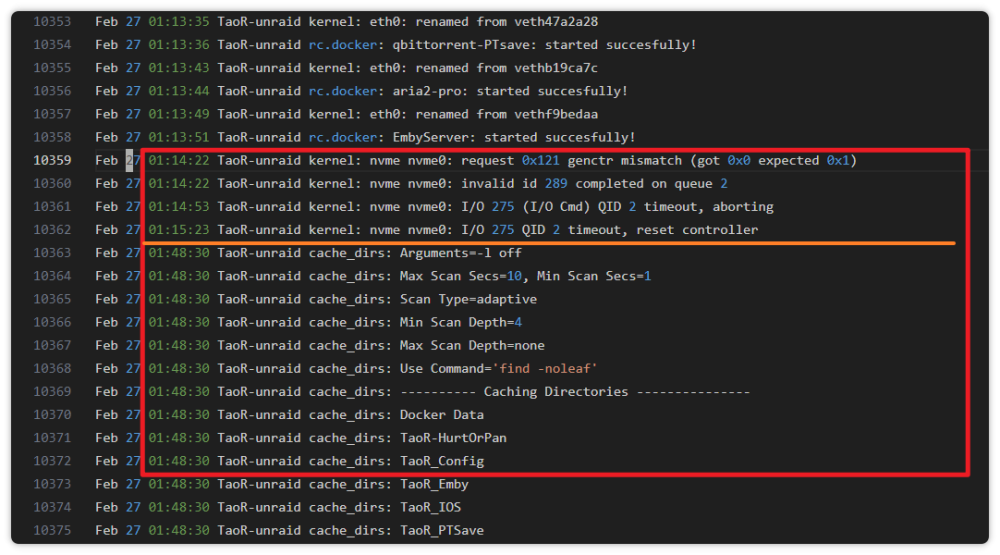Click the 'find -noleaf' string

[545, 369]
